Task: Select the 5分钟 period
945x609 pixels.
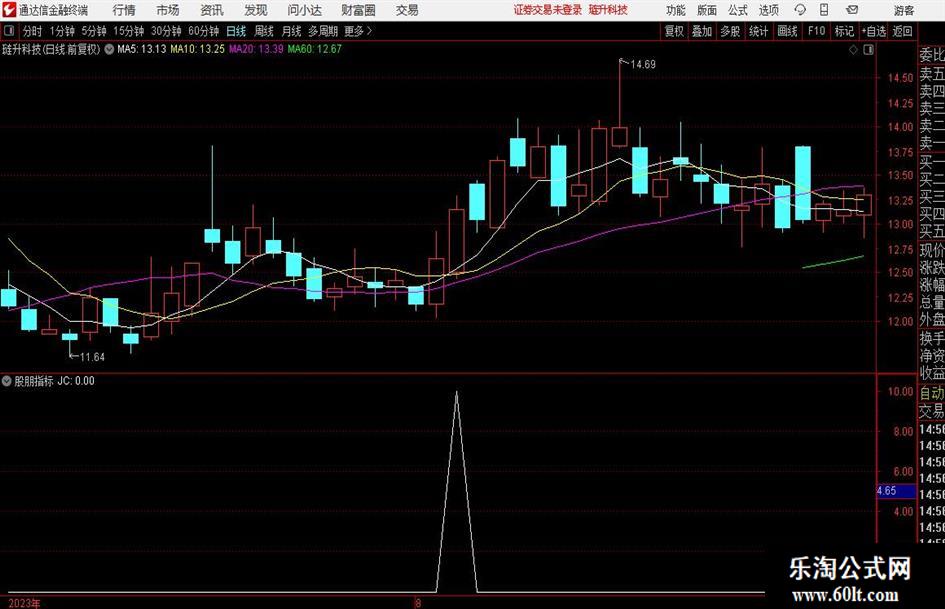Action: click(93, 31)
